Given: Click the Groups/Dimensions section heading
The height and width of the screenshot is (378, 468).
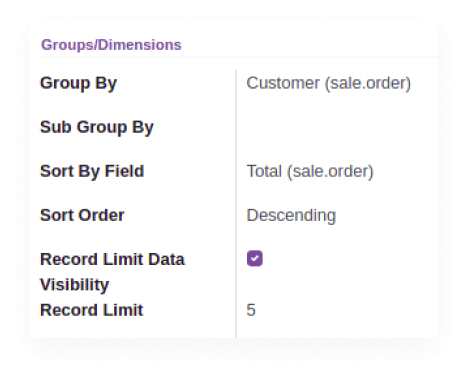Looking at the screenshot, I should click(111, 45).
